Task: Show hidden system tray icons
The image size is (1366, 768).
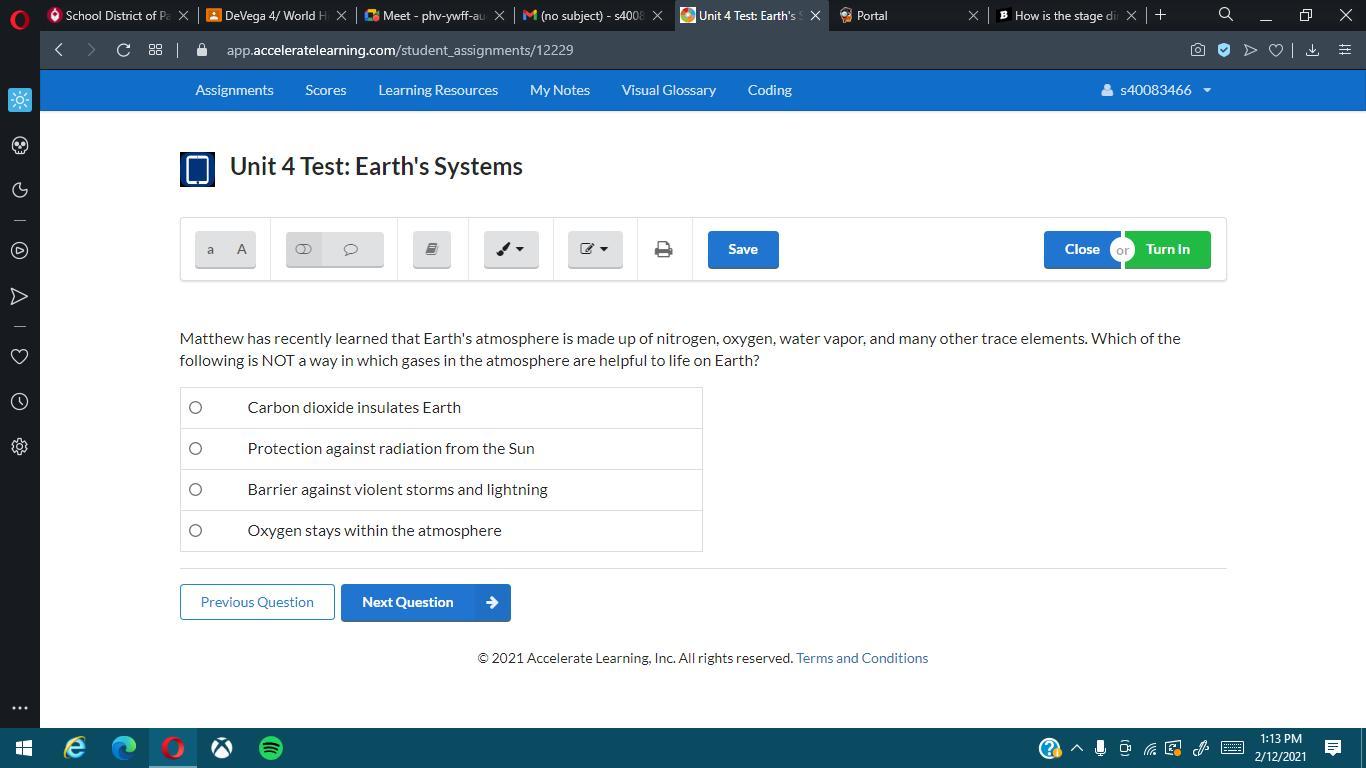Action: pos(1076,748)
